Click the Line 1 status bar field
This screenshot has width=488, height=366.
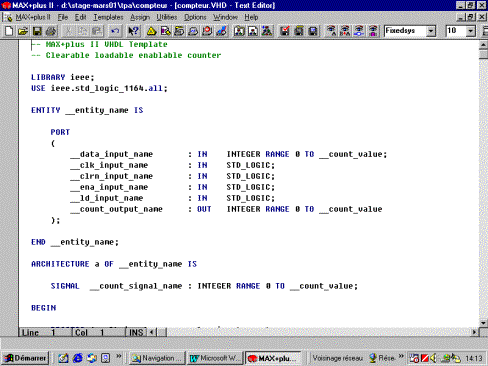coord(45,332)
